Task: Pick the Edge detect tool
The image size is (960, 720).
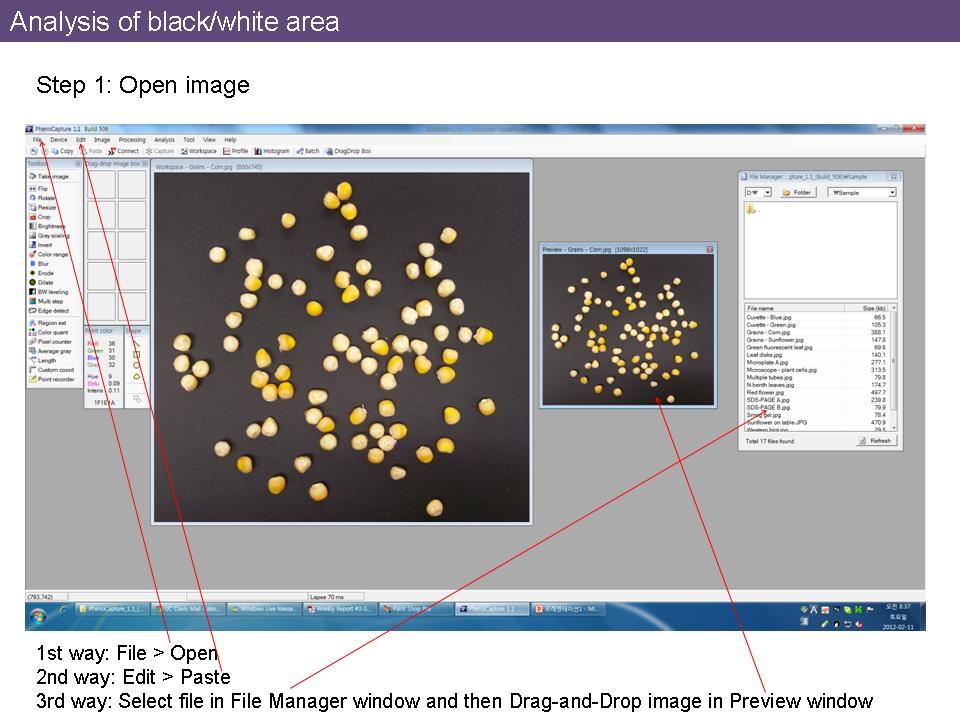Action: pyautogui.click(x=52, y=310)
